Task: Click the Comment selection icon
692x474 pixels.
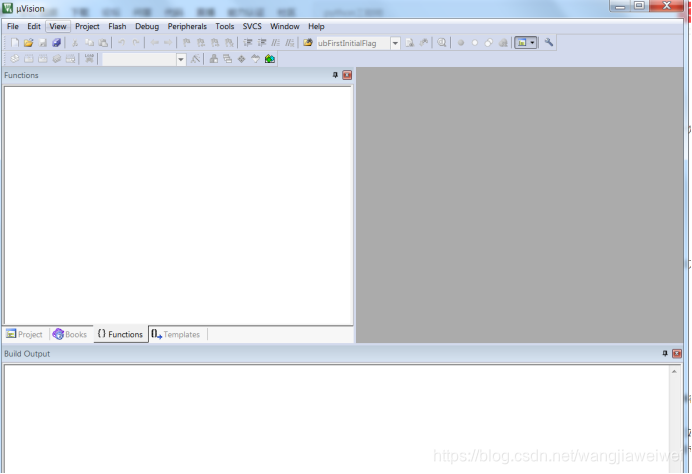Action: [276, 43]
